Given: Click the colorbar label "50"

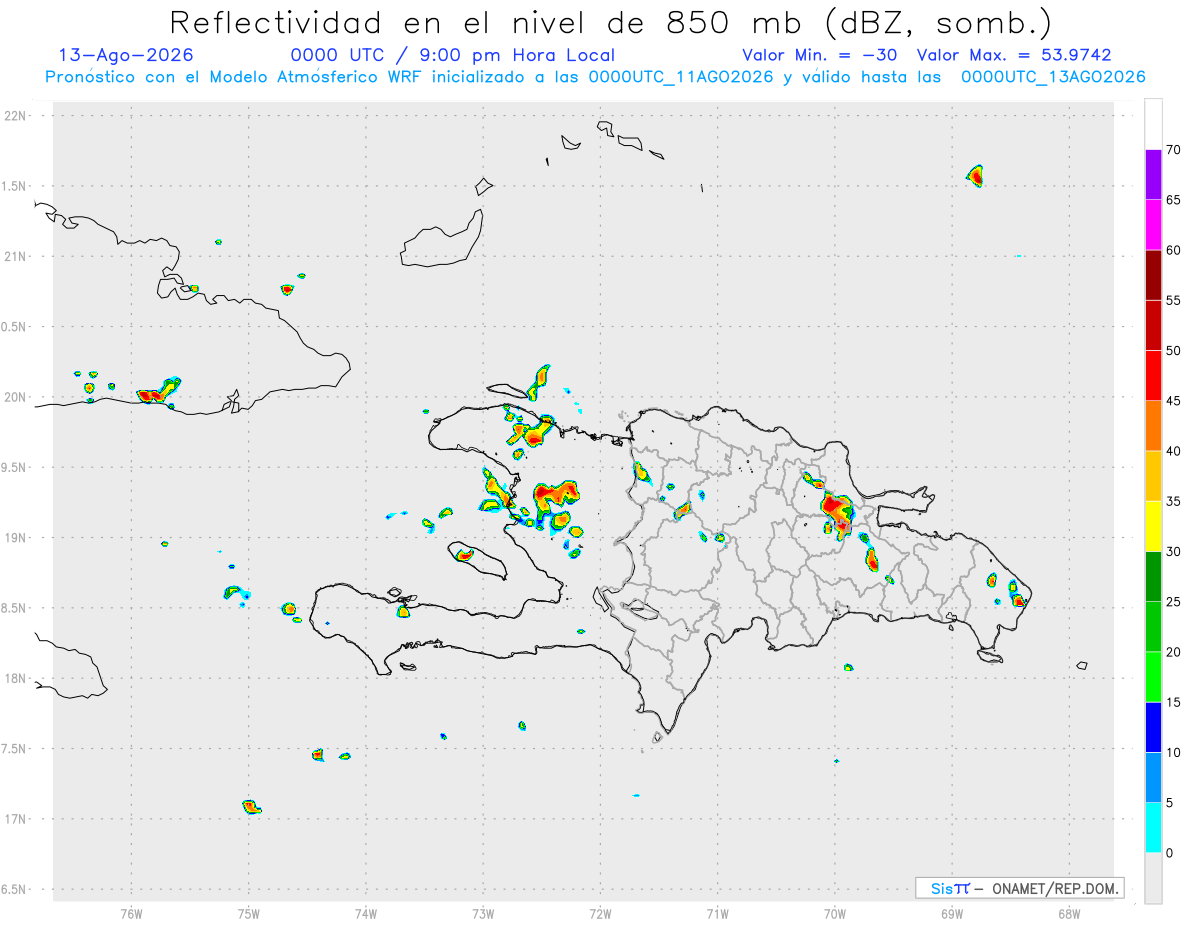Looking at the screenshot, I should [x=1174, y=351].
